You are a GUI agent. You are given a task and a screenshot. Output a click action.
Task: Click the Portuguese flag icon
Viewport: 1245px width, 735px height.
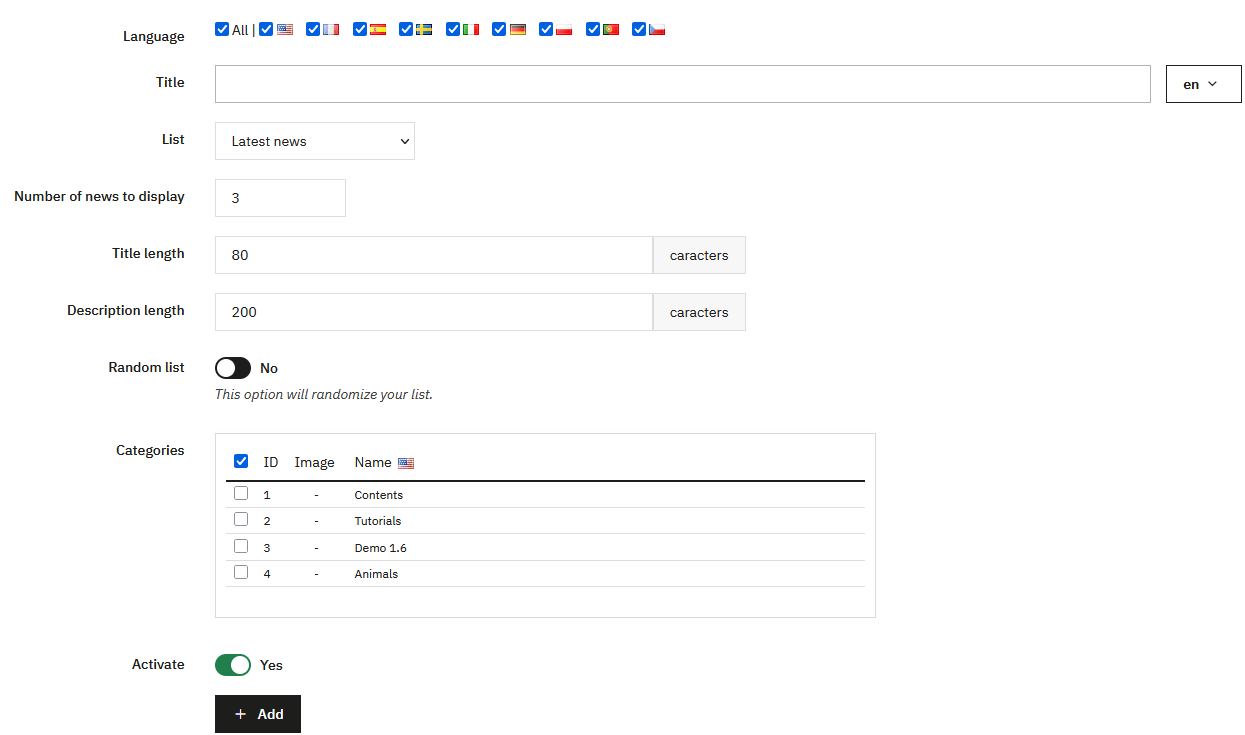[x=611, y=30]
